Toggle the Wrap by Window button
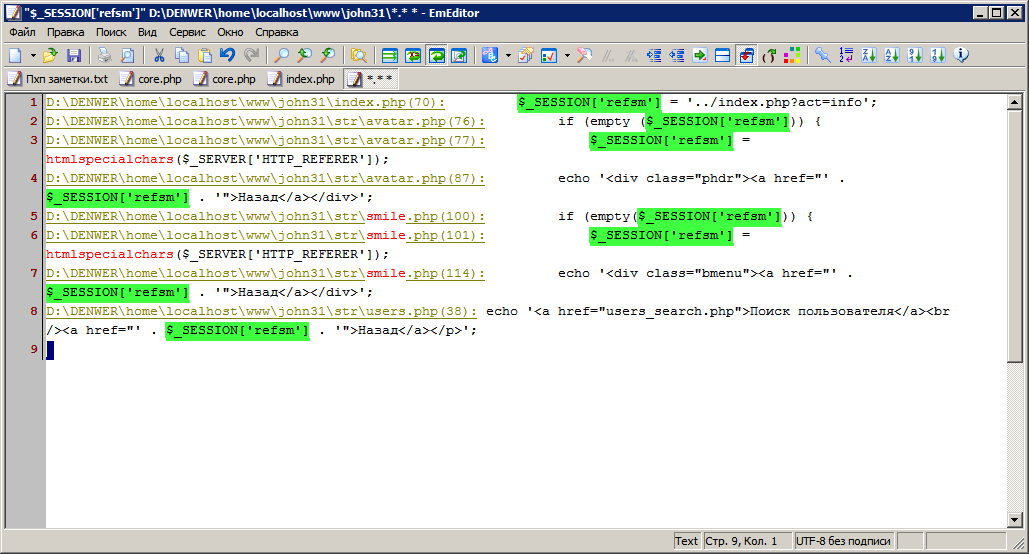The width and height of the screenshot is (1029, 554). 437,55
